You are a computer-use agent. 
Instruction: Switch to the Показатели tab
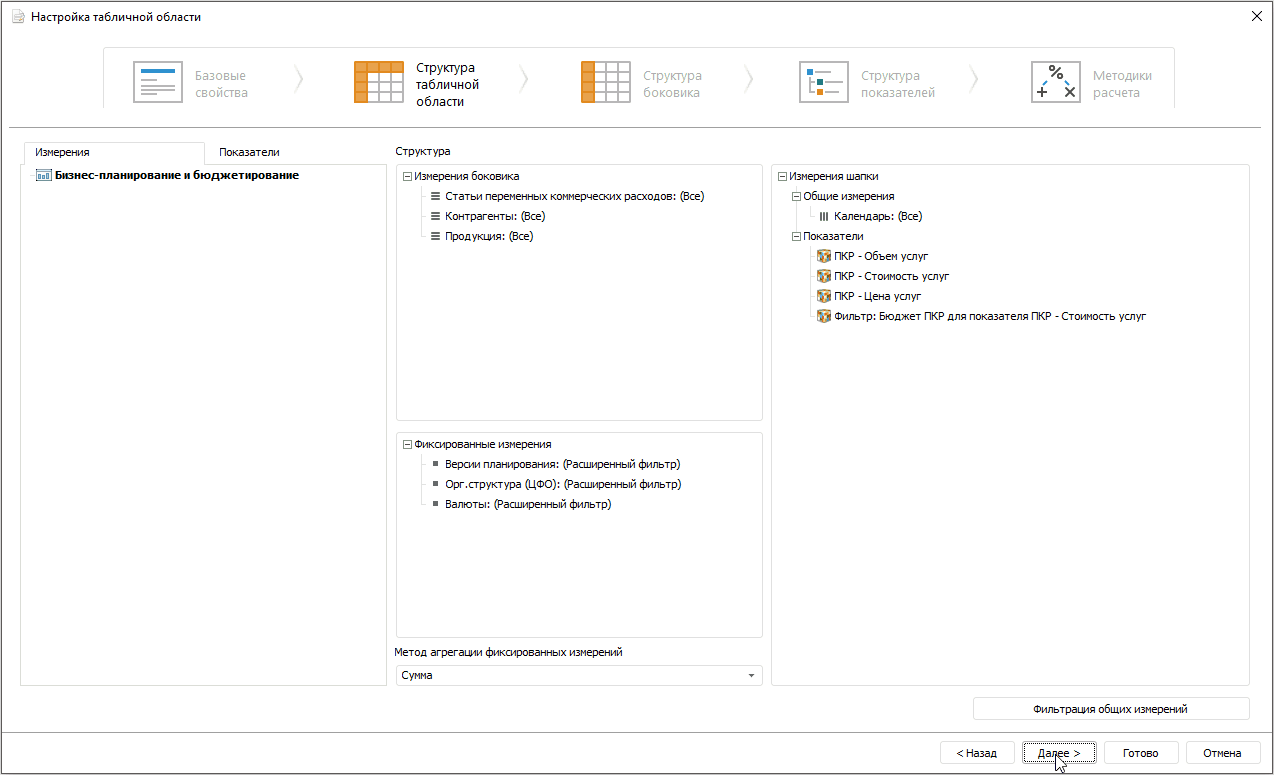click(249, 152)
